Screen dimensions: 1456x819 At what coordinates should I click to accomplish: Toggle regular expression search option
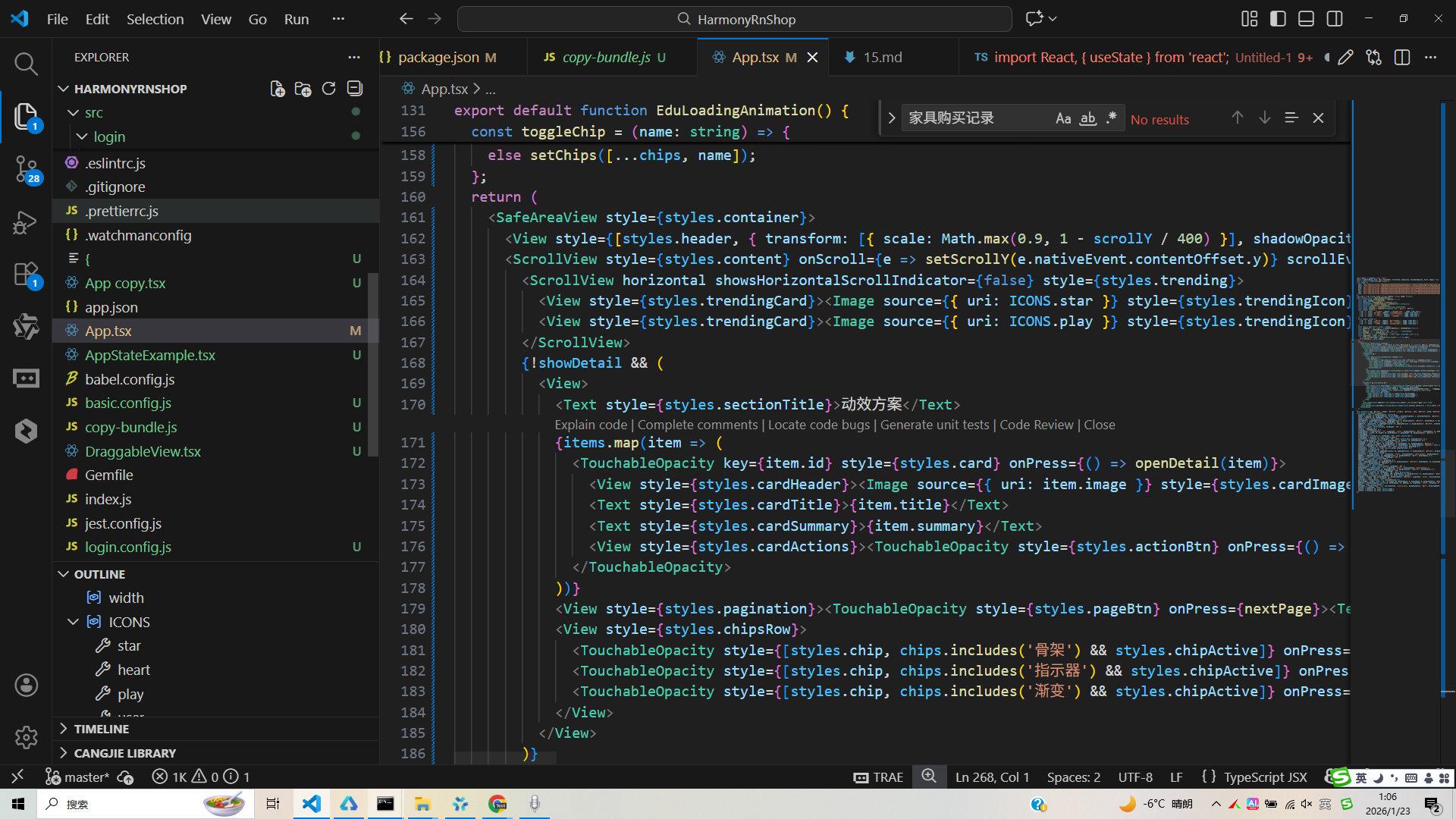click(x=1111, y=118)
